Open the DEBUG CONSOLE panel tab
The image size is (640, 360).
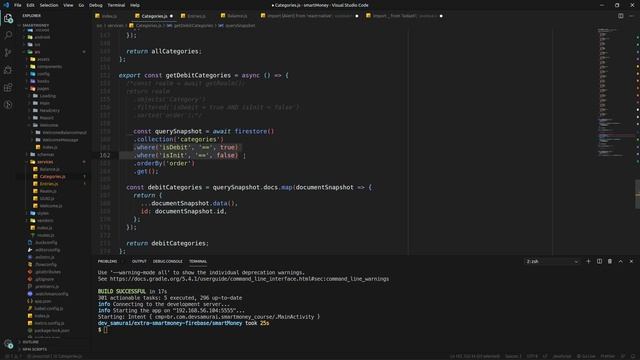tap(168, 261)
